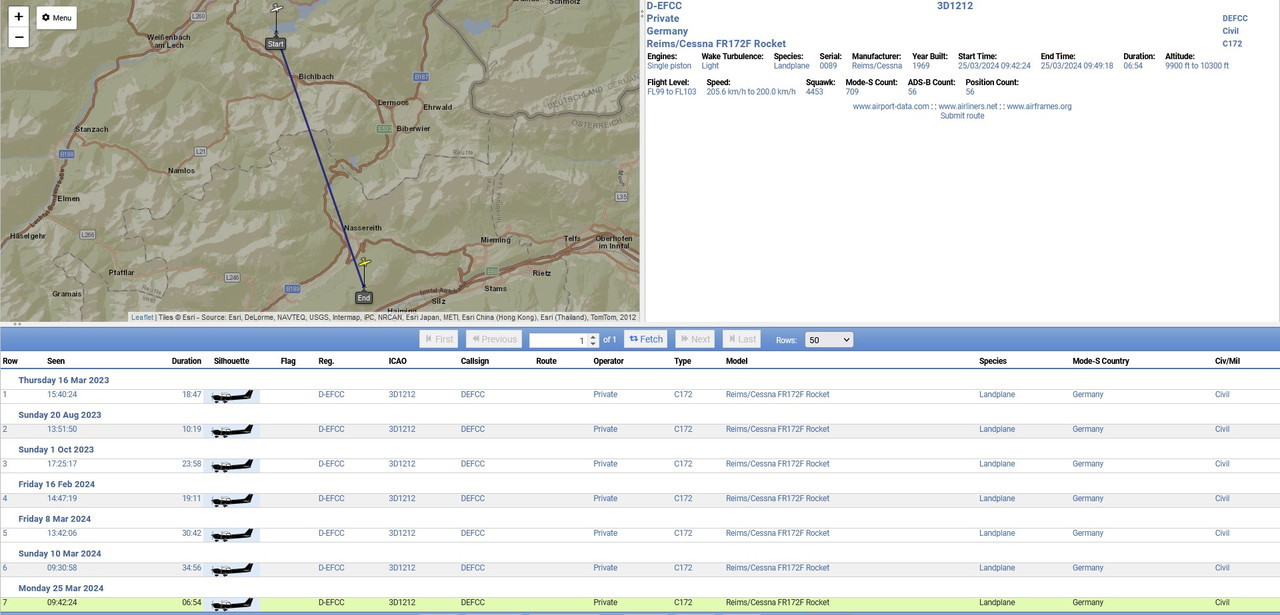Click the Submit route link
Viewport: 1280px width, 615px height.
coord(962,116)
